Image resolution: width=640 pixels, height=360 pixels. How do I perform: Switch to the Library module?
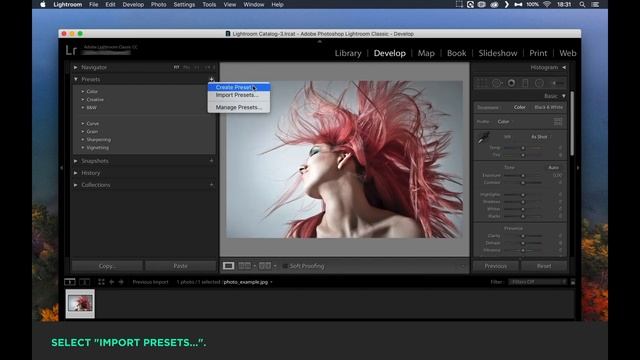click(348, 53)
